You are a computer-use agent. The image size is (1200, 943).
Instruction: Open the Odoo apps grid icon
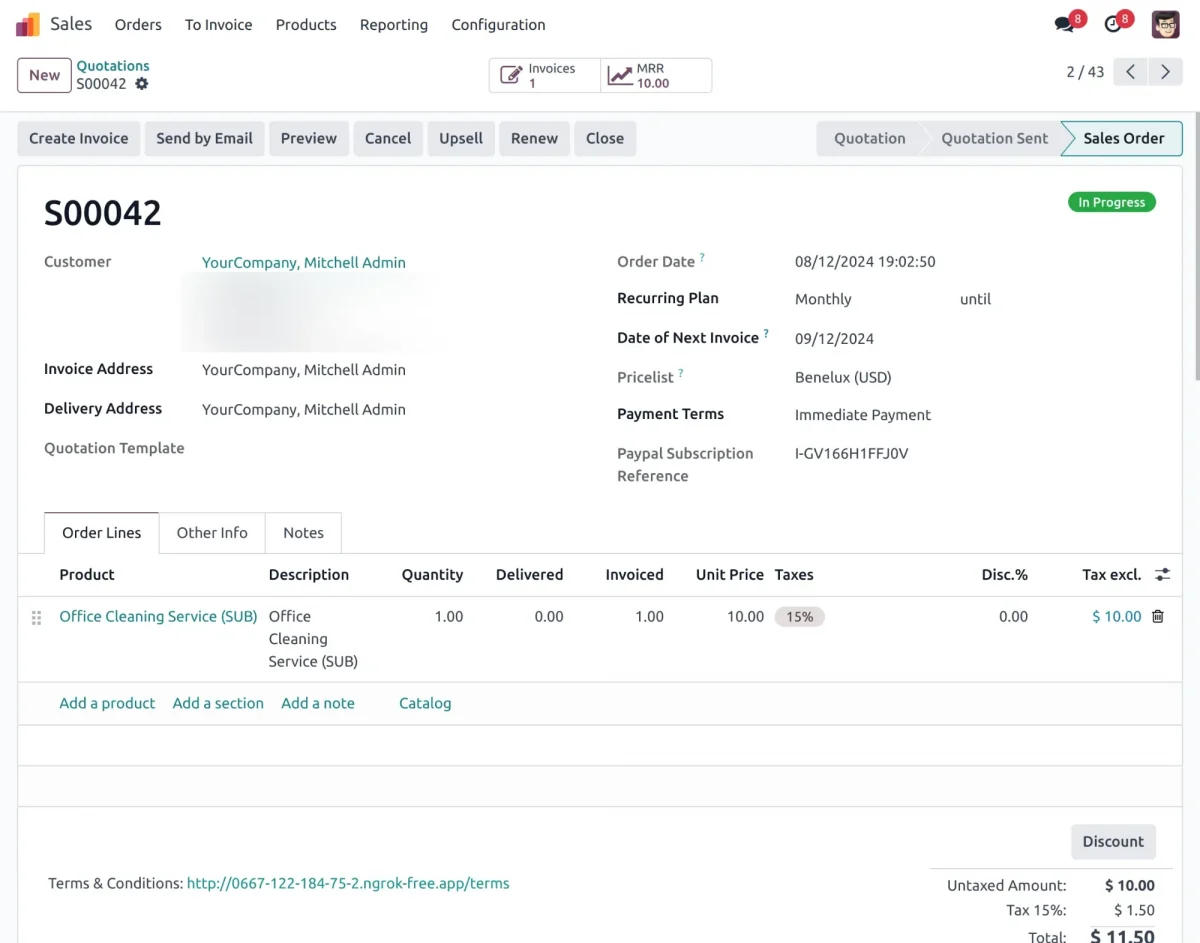pyautogui.click(x=28, y=23)
